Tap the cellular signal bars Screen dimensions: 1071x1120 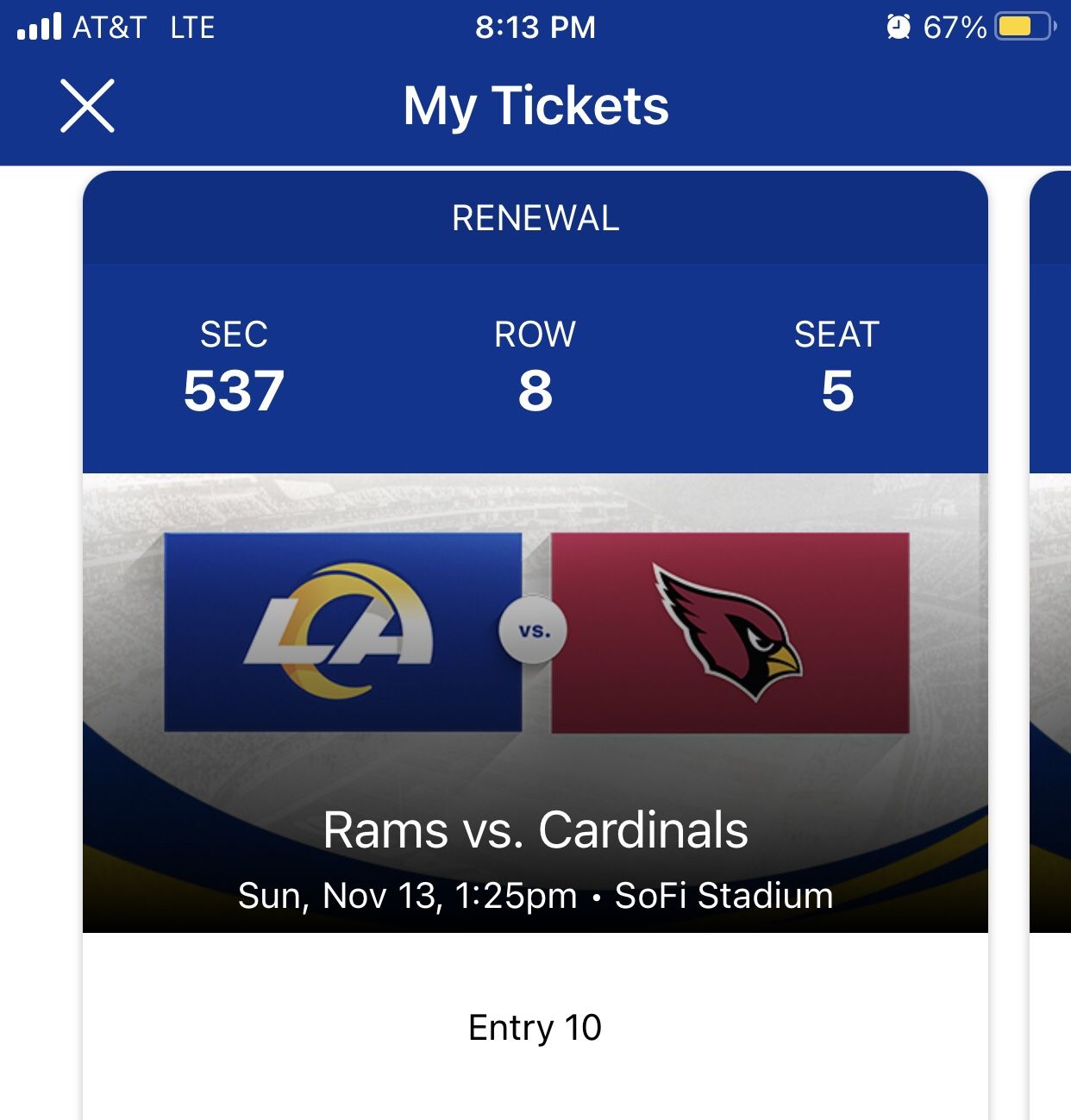pyautogui.click(x=40, y=27)
